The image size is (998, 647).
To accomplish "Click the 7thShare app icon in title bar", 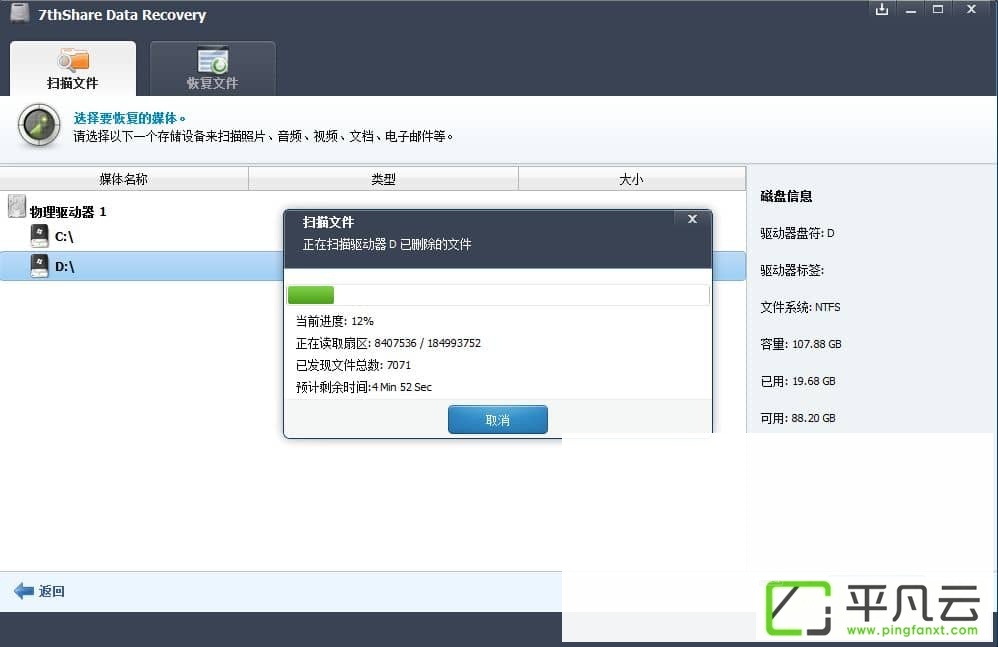I will 20,13.
